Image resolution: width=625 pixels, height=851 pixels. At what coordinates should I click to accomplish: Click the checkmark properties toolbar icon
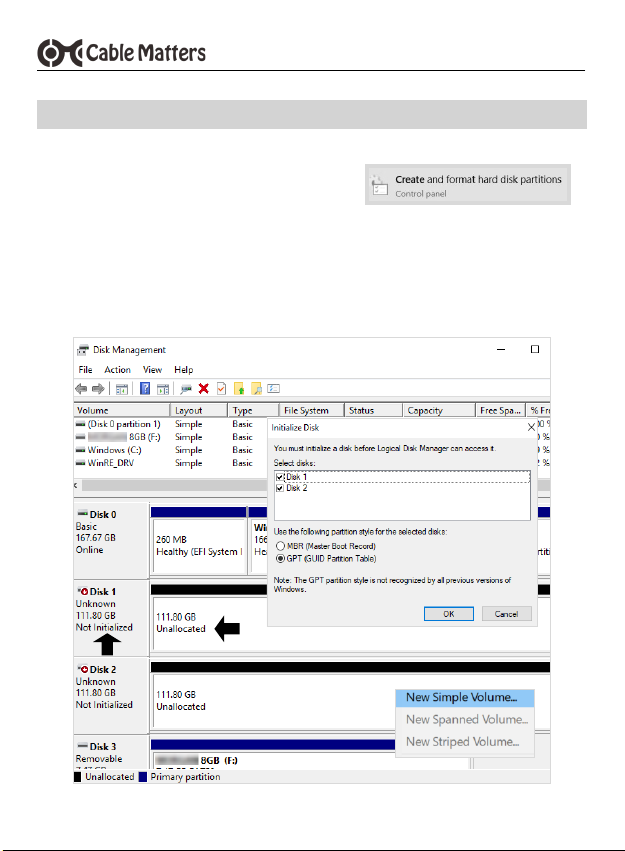click(x=221, y=388)
